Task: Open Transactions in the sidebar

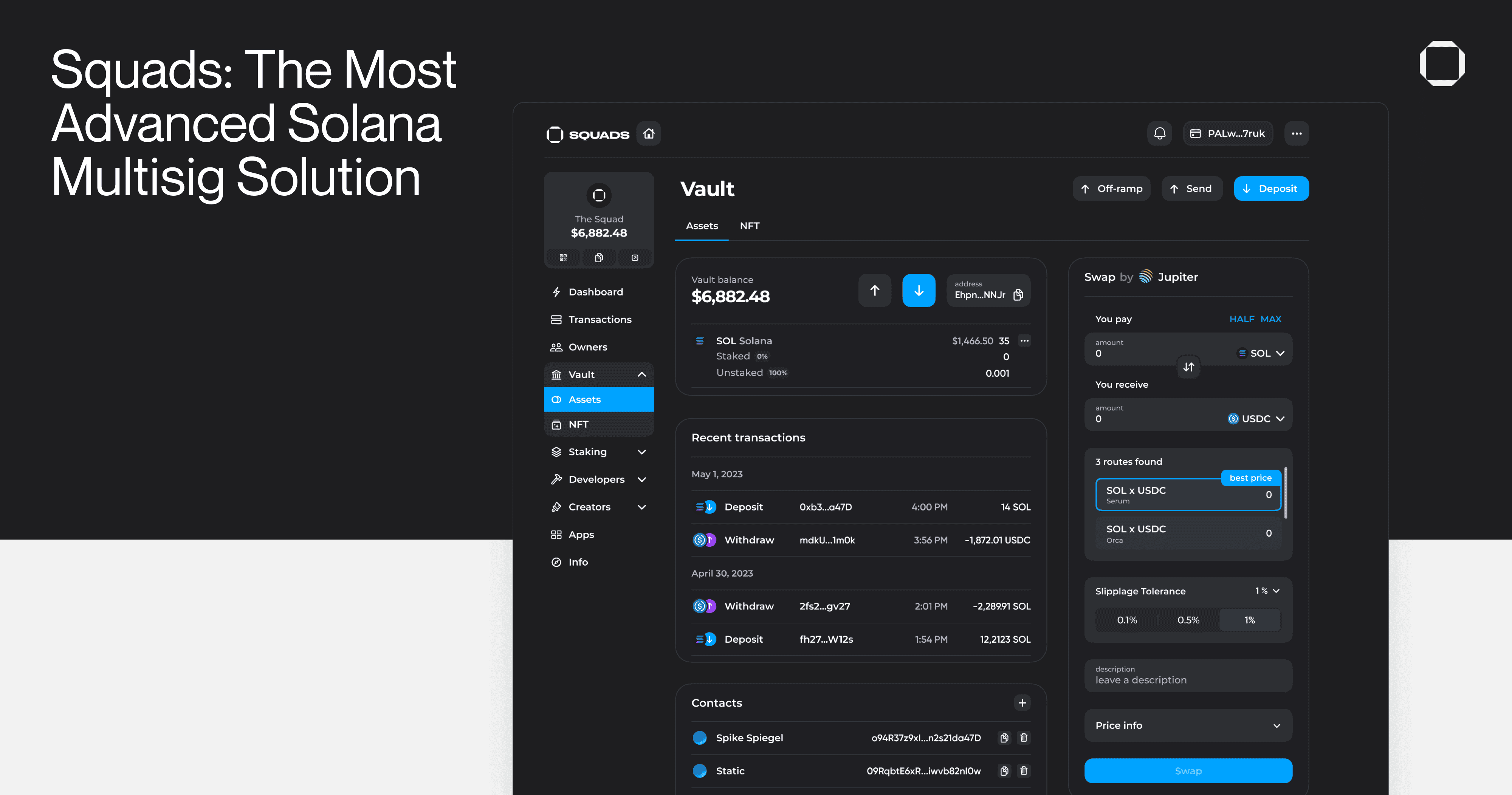Action: click(599, 319)
